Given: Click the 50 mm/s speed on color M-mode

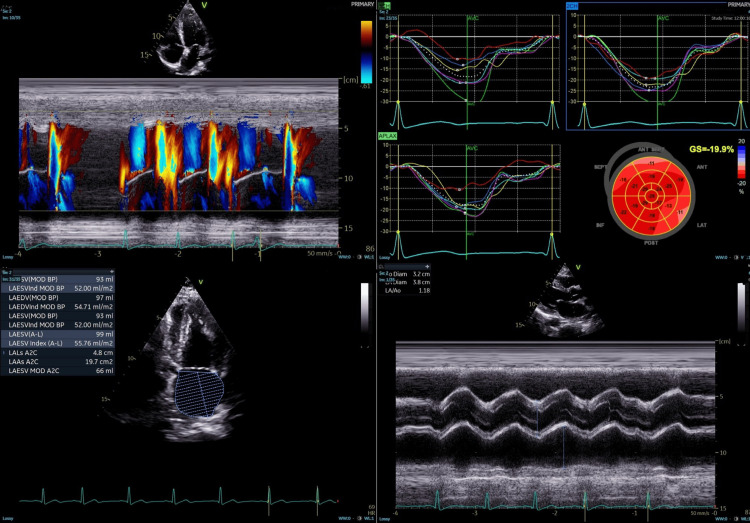Looking at the screenshot, I should 321,254.
